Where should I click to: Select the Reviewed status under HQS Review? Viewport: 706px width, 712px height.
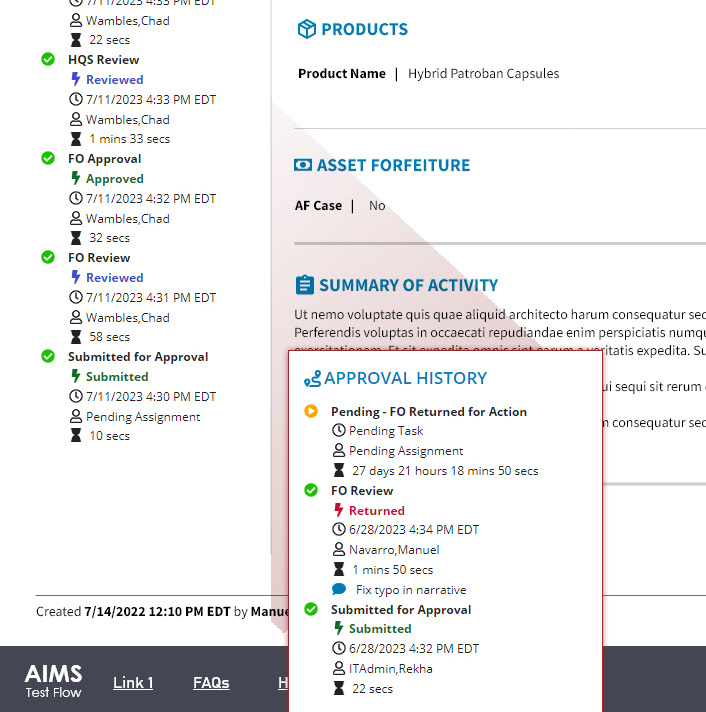pyautogui.click(x=114, y=79)
